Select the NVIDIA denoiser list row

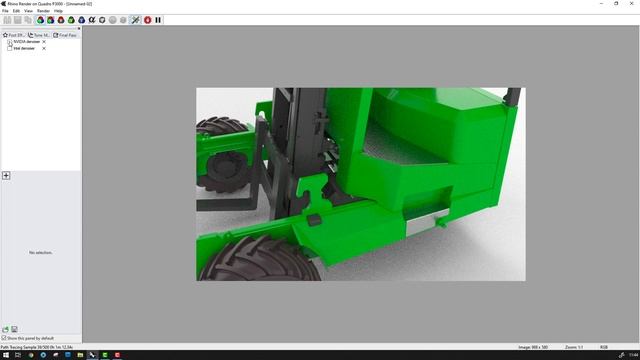point(27,42)
